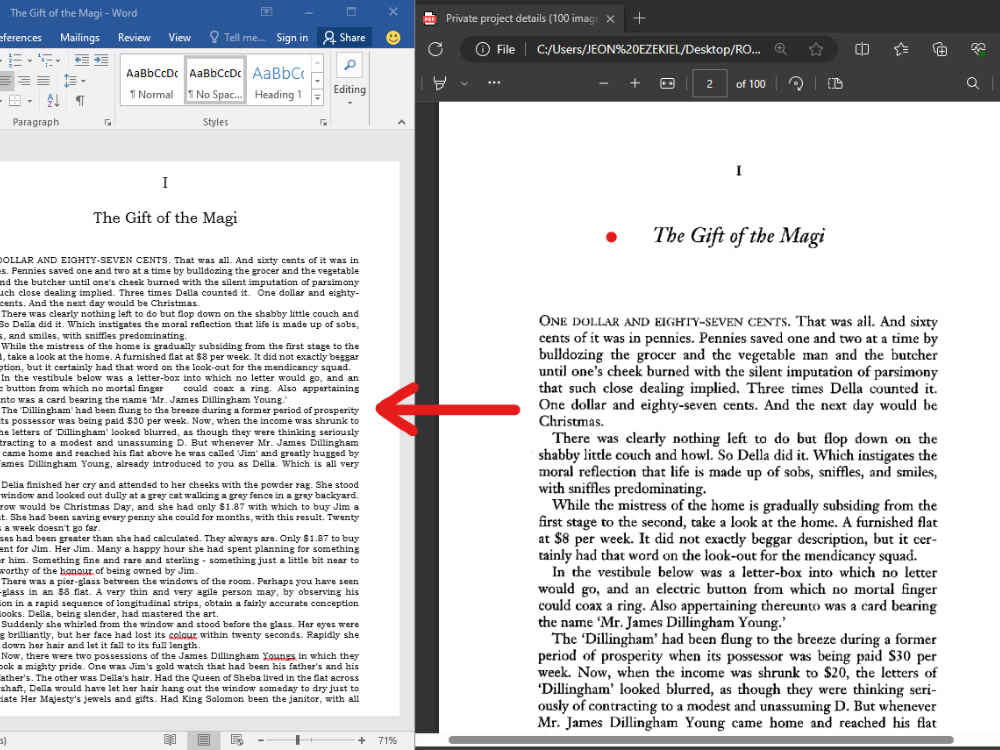Expand the Styles gallery more arrow
The height and width of the screenshot is (750, 1000).
coord(317,97)
